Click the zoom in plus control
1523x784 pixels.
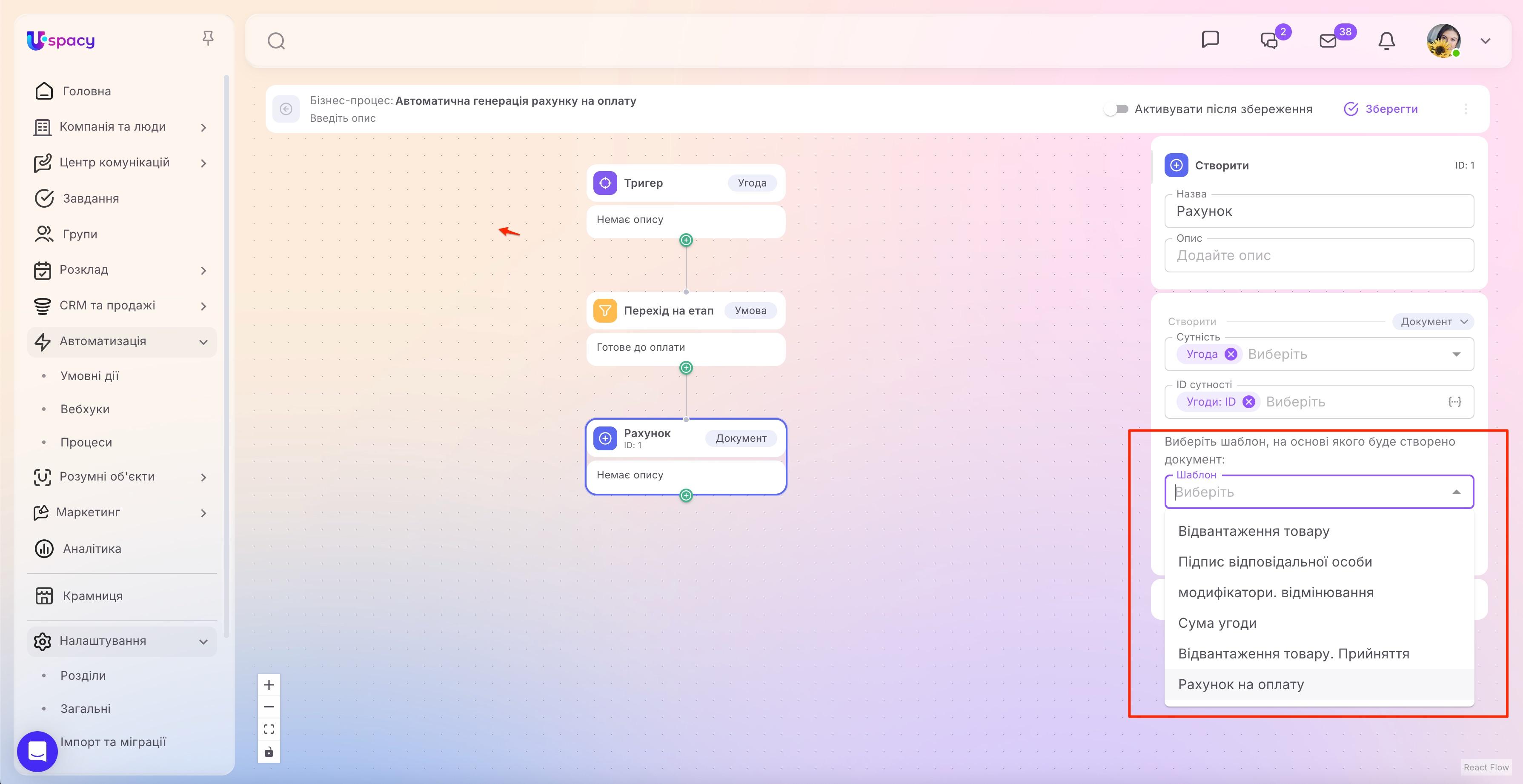269,685
